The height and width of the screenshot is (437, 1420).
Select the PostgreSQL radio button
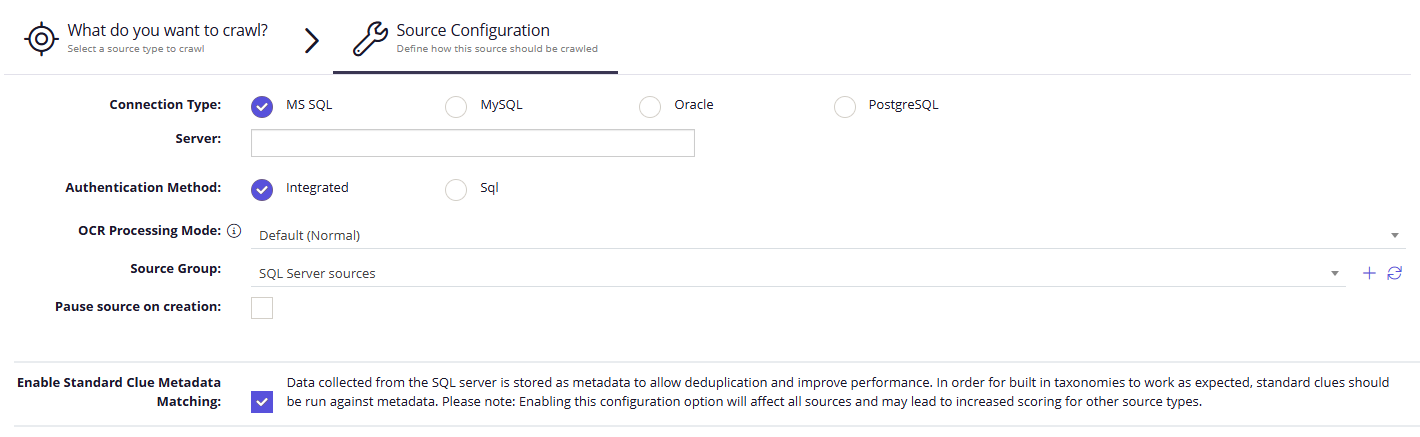845,106
